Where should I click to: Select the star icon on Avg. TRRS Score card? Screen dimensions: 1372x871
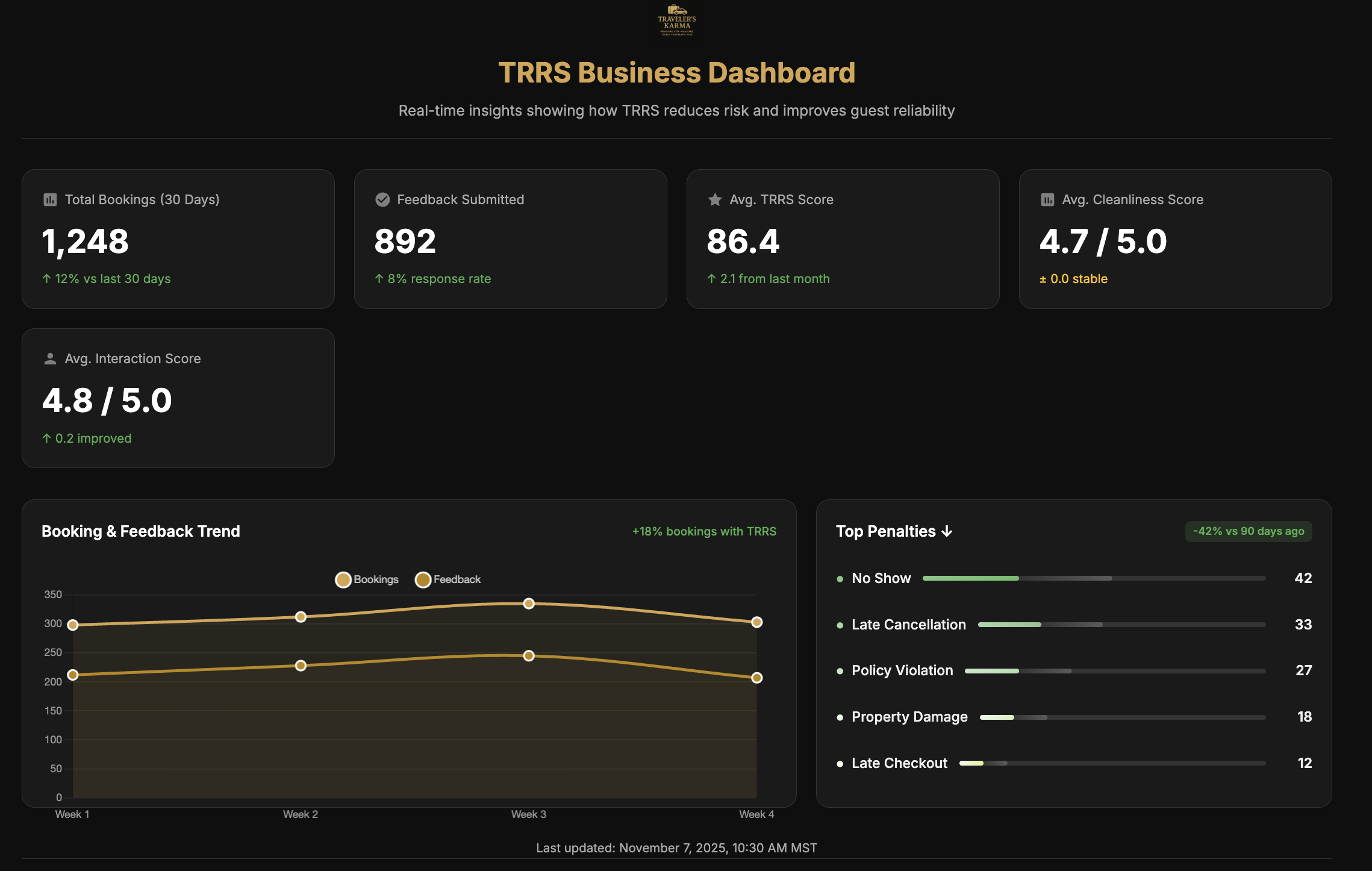click(x=715, y=199)
